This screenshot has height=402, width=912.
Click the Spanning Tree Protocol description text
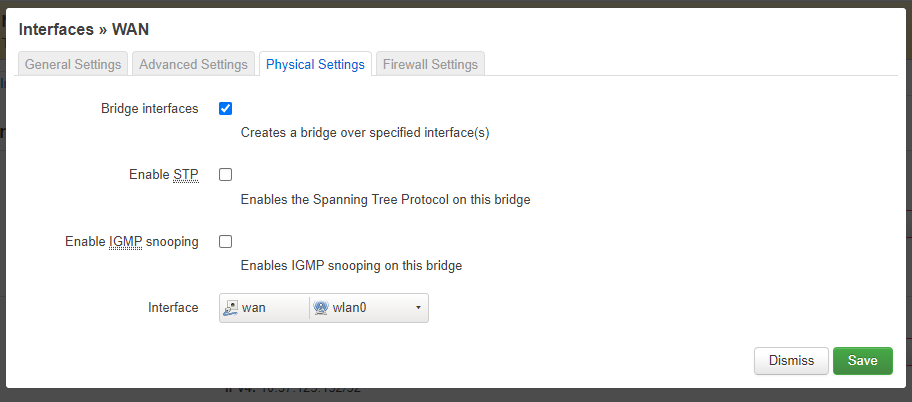pyautogui.click(x=386, y=200)
